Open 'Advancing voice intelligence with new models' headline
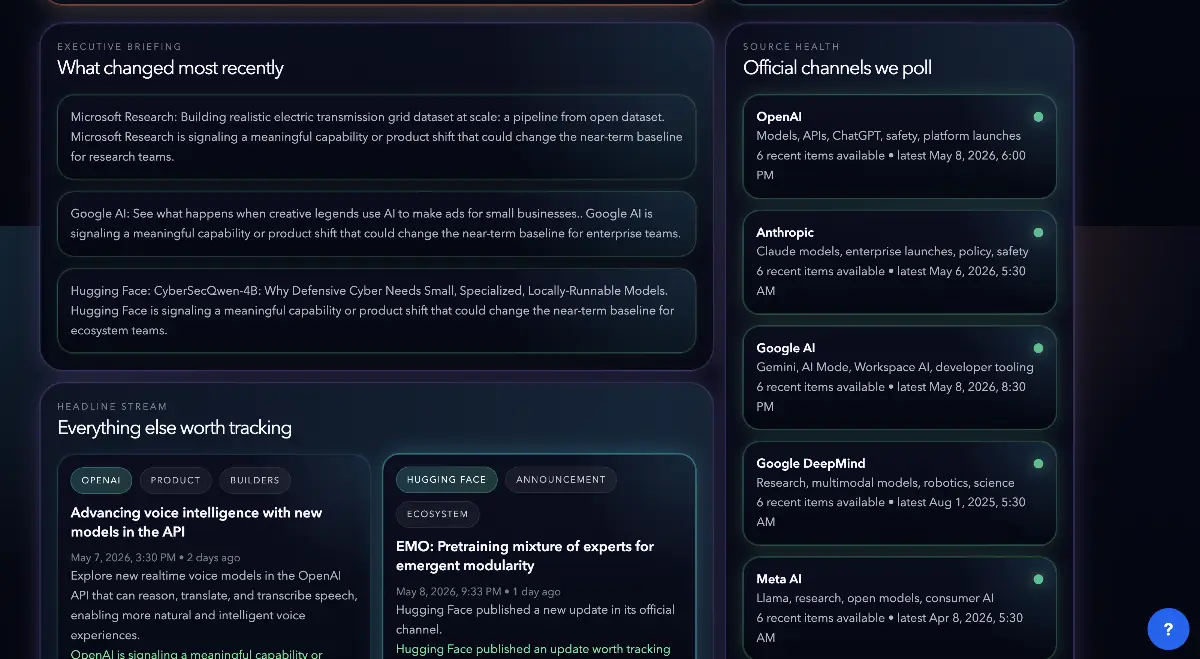The width and height of the screenshot is (1200, 659). click(197, 522)
